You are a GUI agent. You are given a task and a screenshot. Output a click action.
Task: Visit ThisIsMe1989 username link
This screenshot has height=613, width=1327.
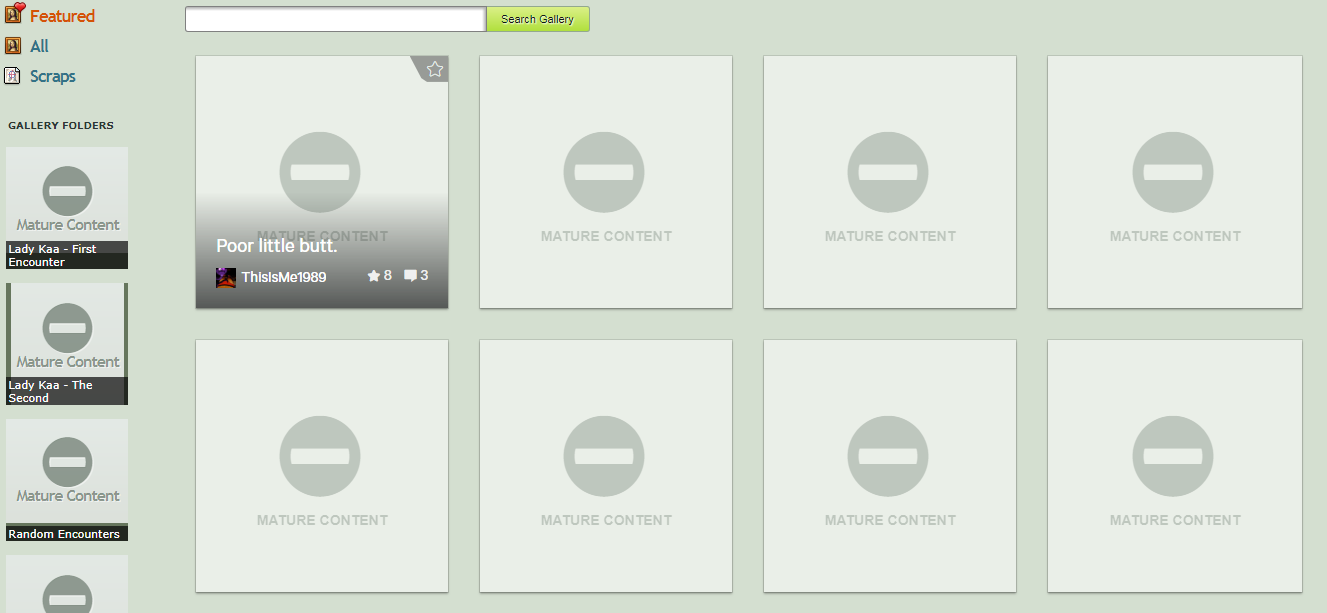point(284,277)
